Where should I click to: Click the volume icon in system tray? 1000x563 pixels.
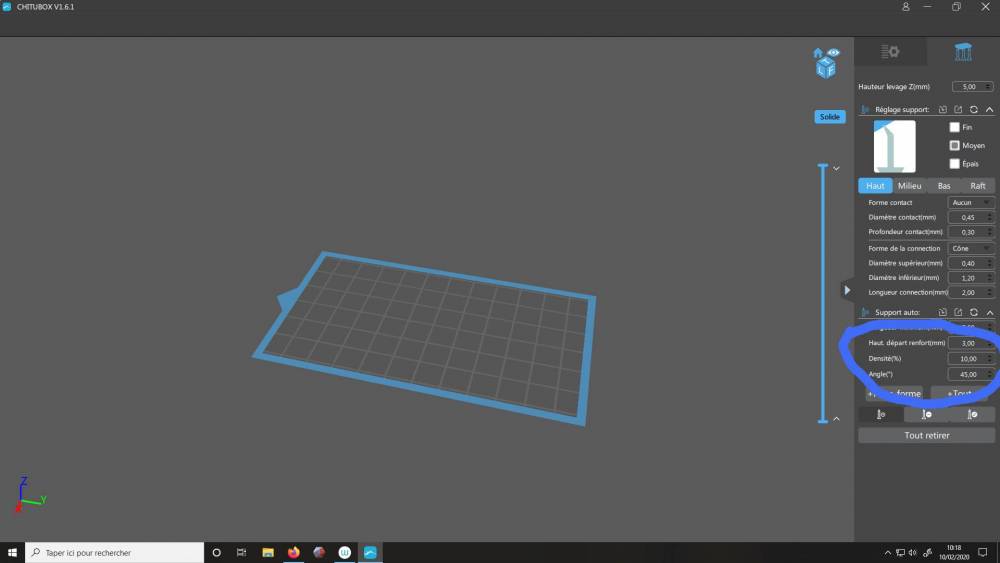point(913,553)
